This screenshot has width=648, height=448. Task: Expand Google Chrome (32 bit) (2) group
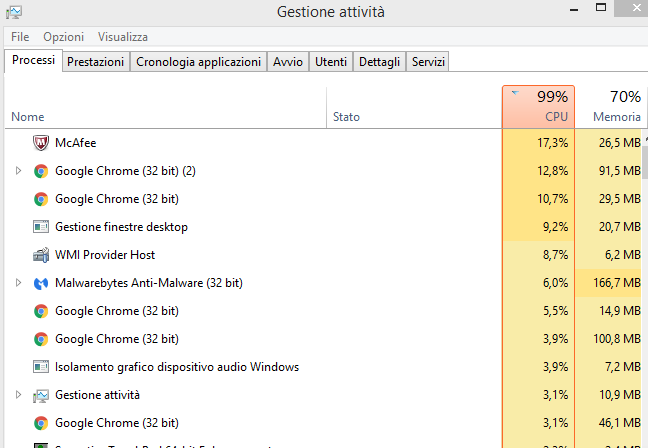point(18,171)
